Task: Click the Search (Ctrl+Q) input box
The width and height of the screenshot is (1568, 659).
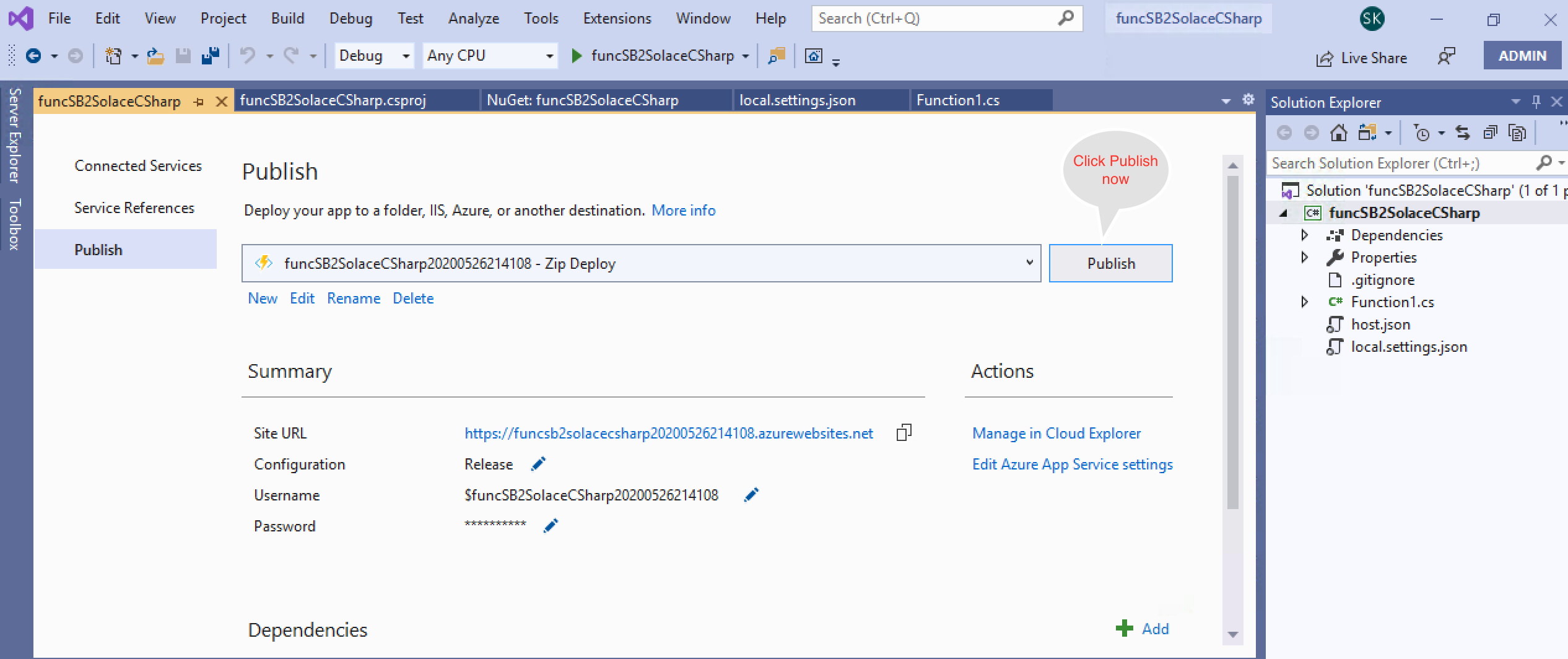Action: pyautogui.click(x=935, y=19)
